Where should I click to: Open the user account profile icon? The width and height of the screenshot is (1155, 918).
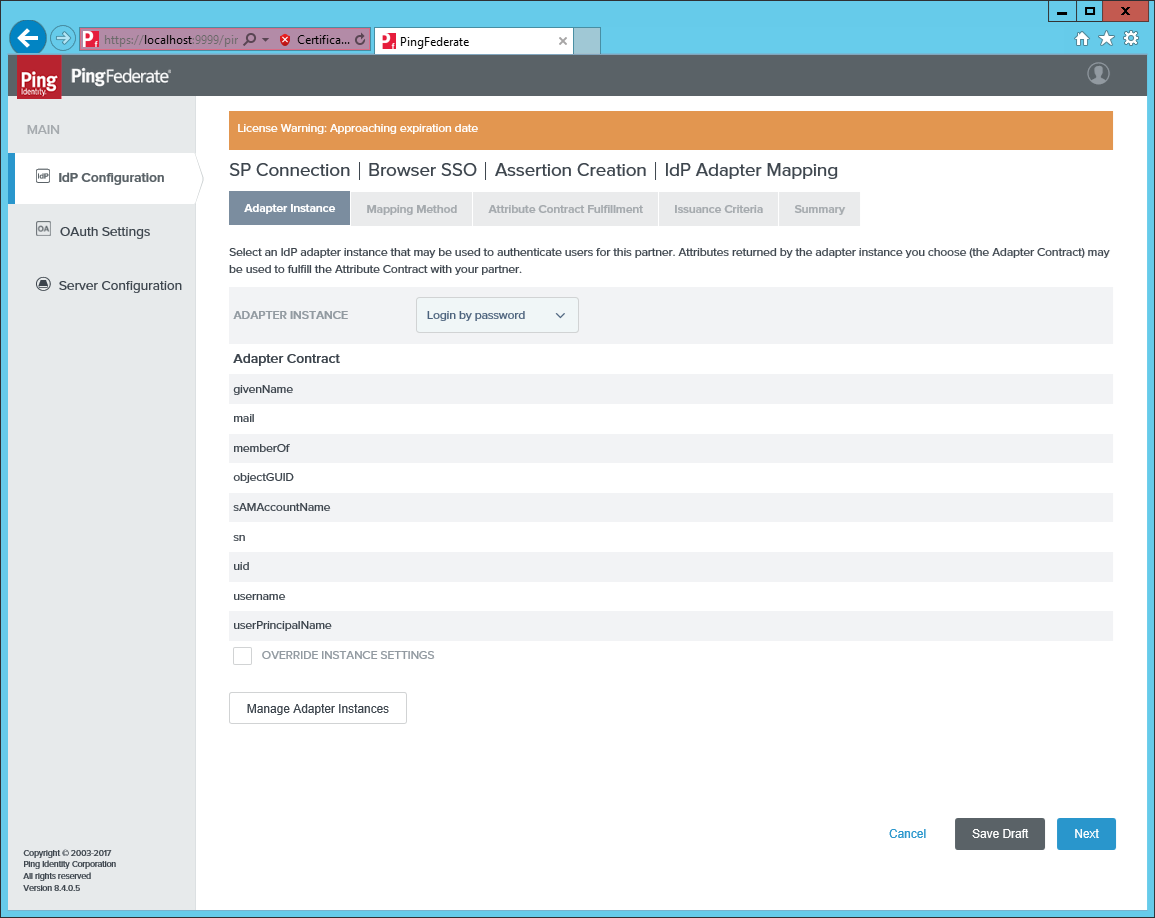coord(1098,73)
